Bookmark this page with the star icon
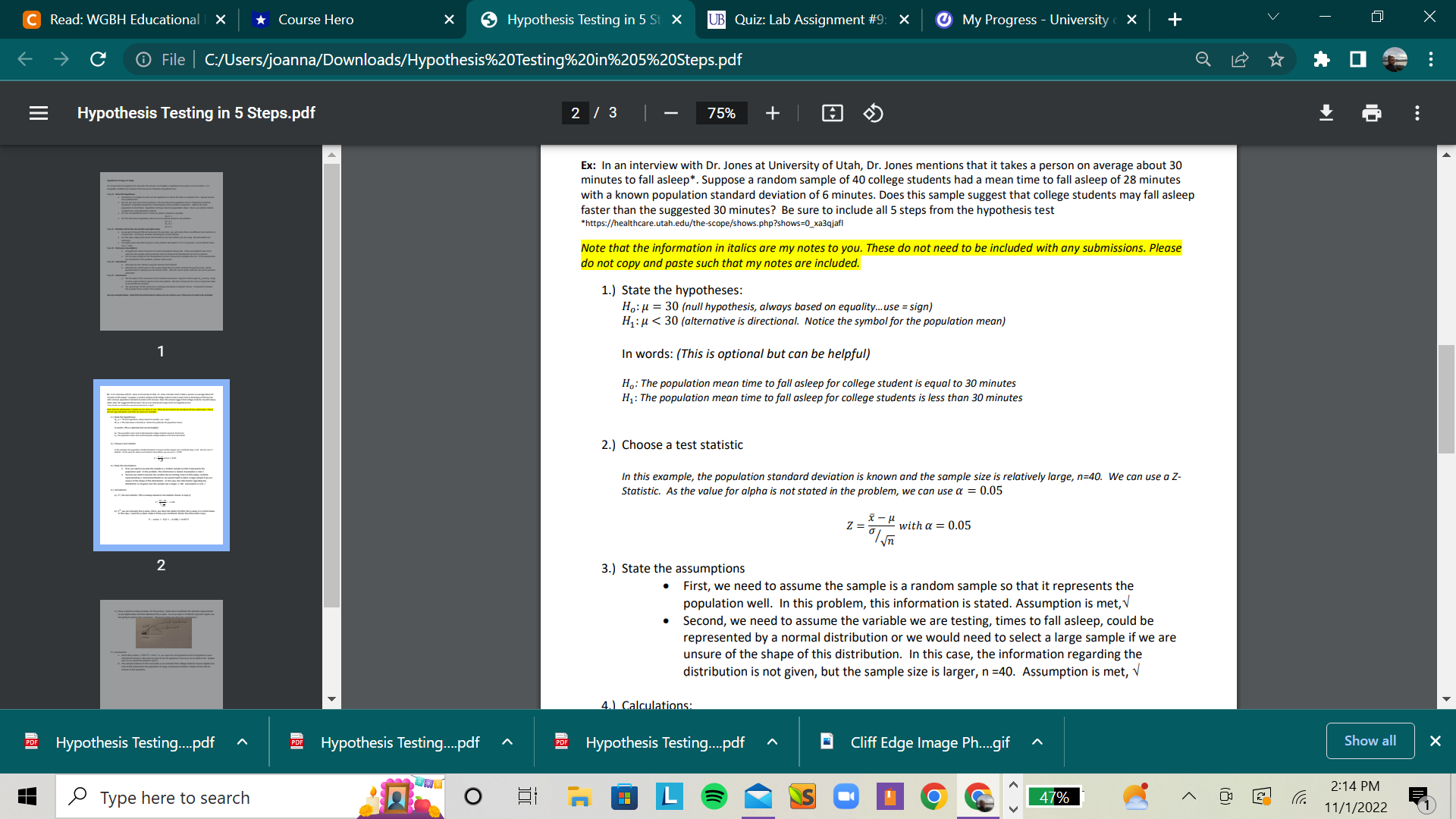The width and height of the screenshot is (1456, 819). click(1276, 59)
